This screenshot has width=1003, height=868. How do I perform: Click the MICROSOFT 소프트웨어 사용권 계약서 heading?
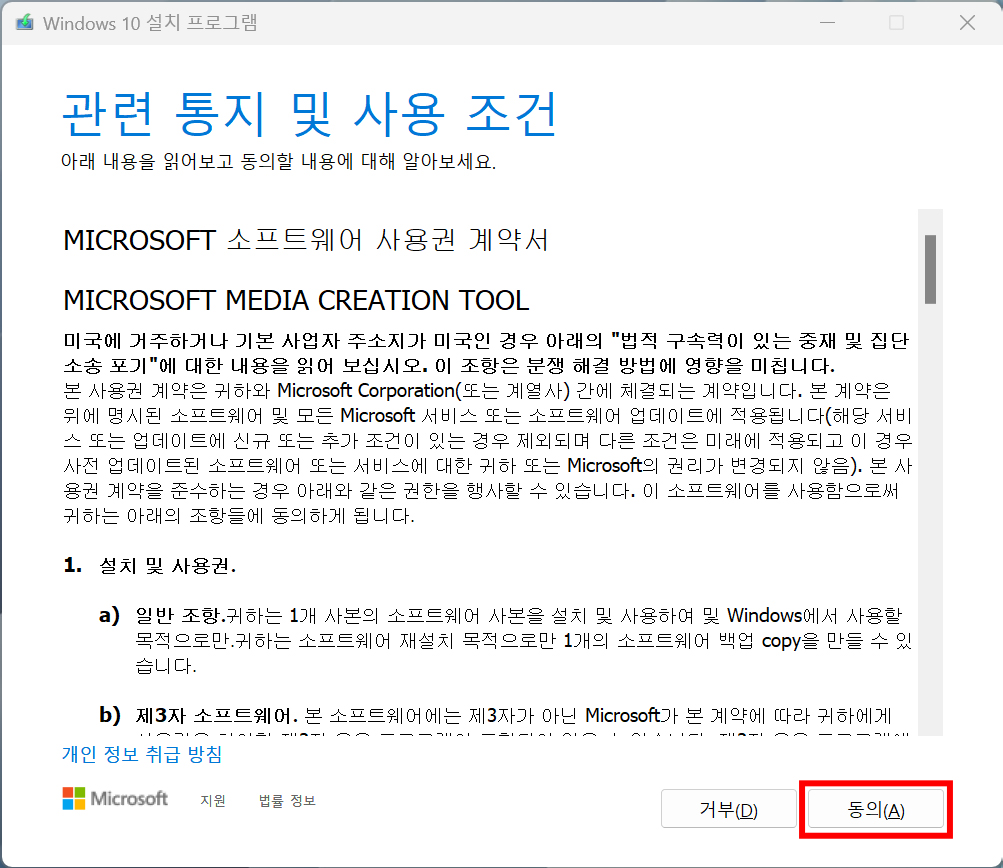pos(306,241)
